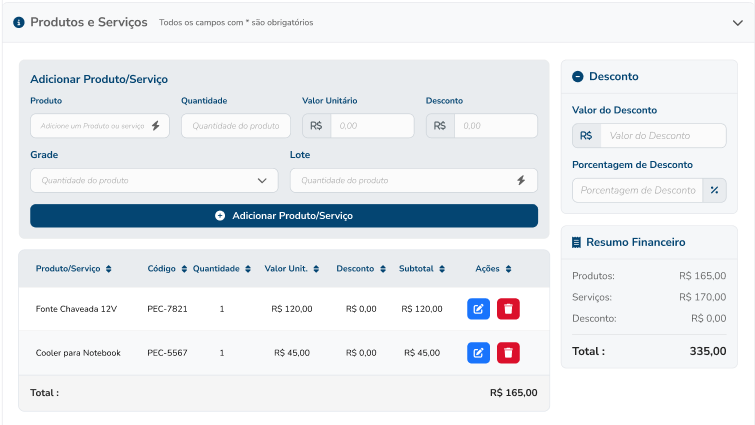Click the Valor do Desconto input
This screenshot has width=755, height=425.
662,136
